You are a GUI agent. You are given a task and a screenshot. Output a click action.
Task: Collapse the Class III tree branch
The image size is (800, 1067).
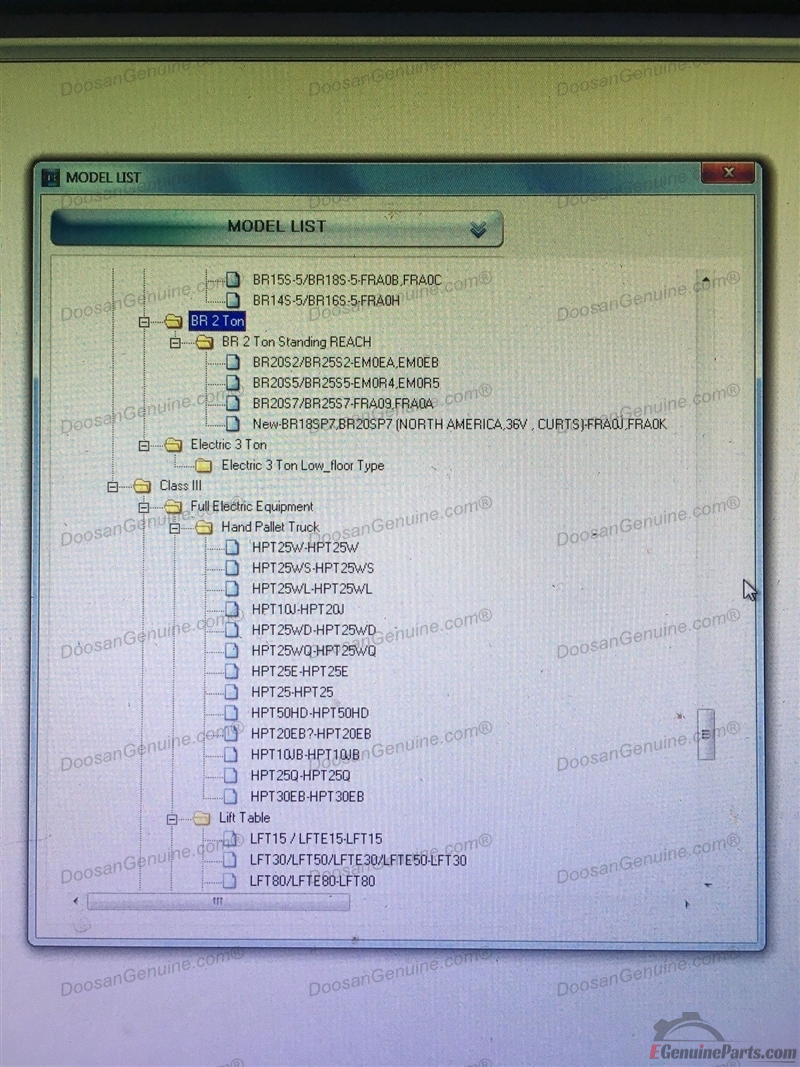(x=113, y=486)
